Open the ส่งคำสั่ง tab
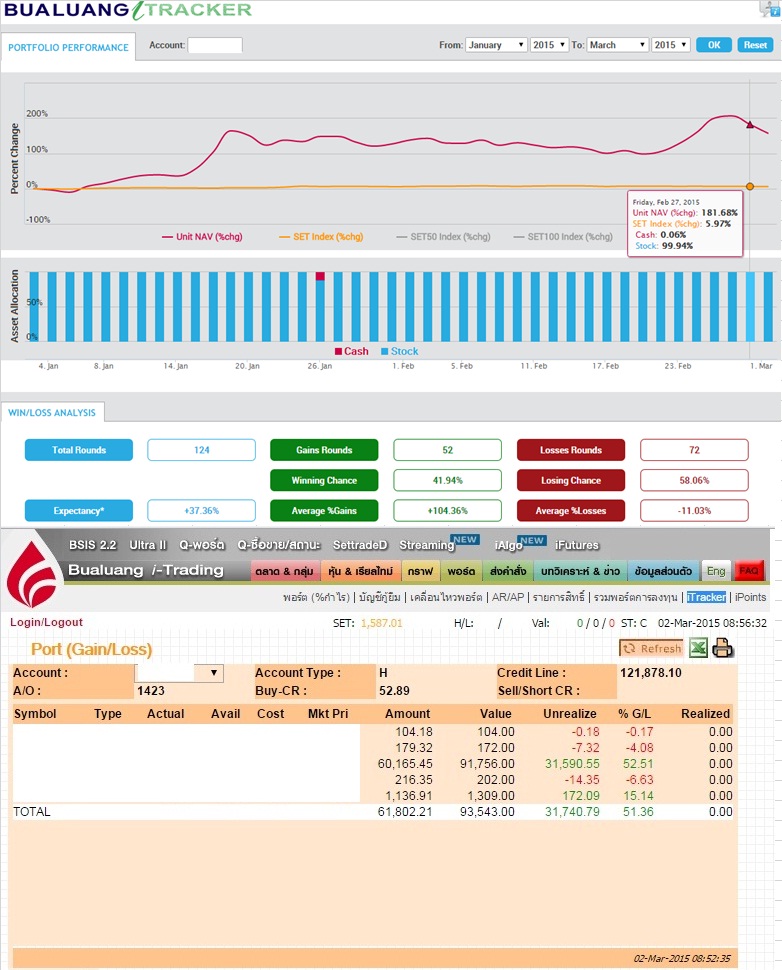The width and height of the screenshot is (782, 970). 508,571
